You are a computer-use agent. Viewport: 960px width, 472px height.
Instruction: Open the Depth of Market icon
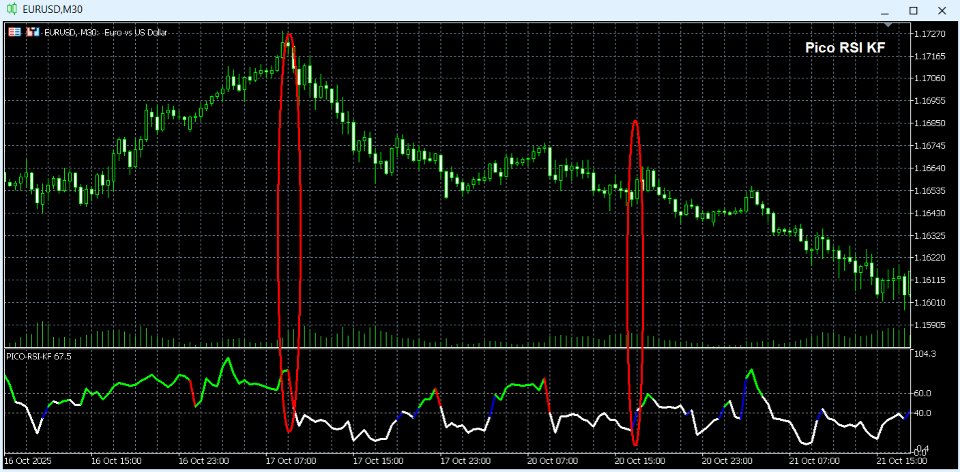[x=31, y=32]
